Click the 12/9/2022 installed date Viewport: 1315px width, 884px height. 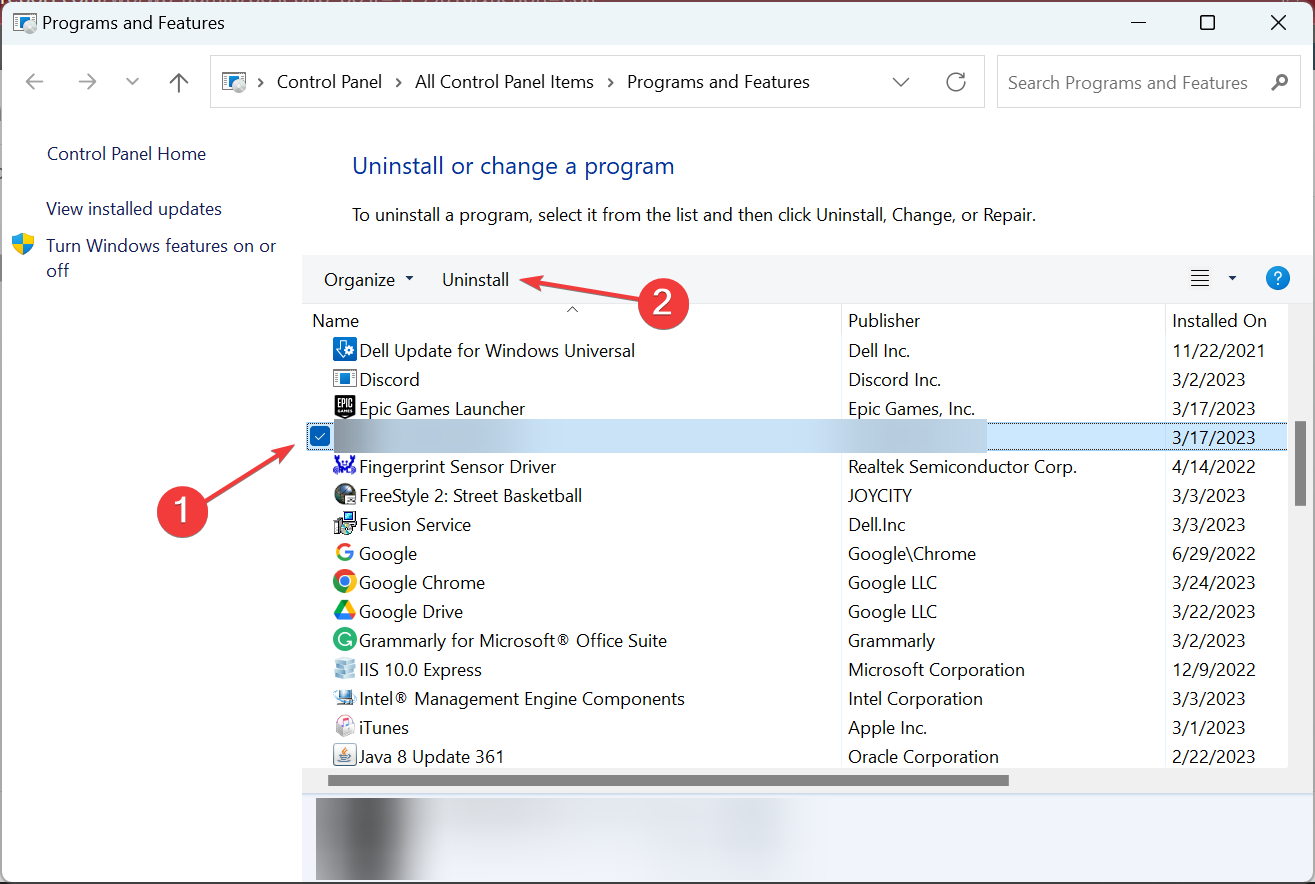click(1214, 670)
